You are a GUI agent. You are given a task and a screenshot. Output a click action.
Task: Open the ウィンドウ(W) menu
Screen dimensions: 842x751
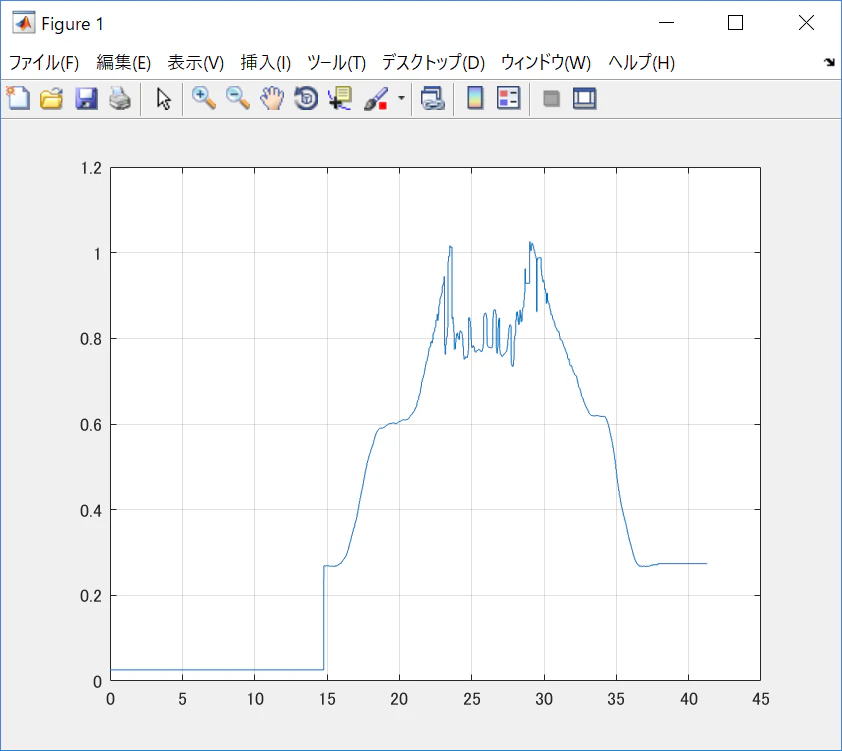(x=546, y=63)
